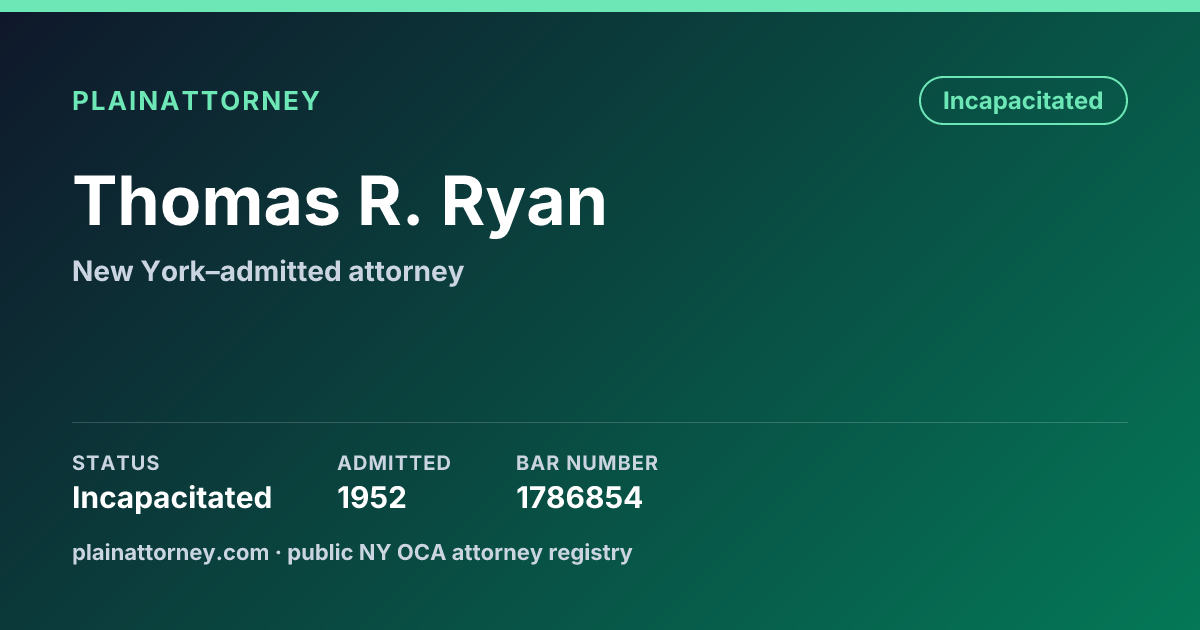Viewport: 1200px width, 630px height.
Task: Select the Incapacitated status value
Action: (x=172, y=498)
